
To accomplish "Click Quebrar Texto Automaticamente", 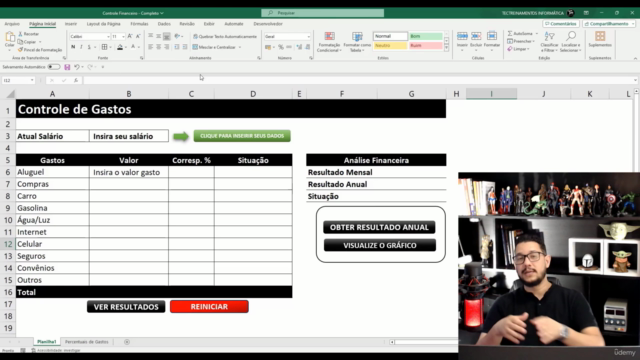I will tap(225, 36).
